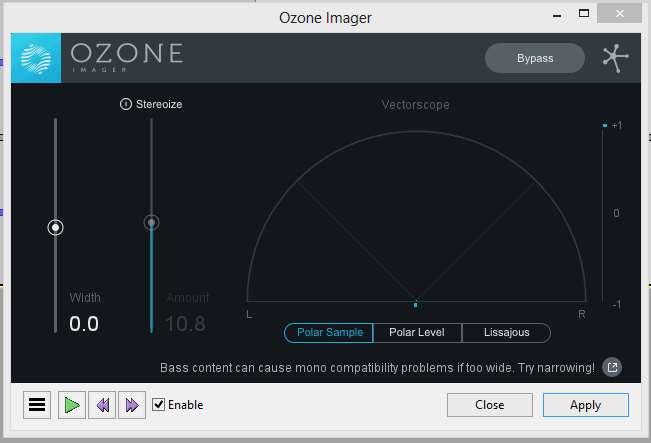Click the Stereoize power icon
Screen dimensions: 651x443
(126, 104)
